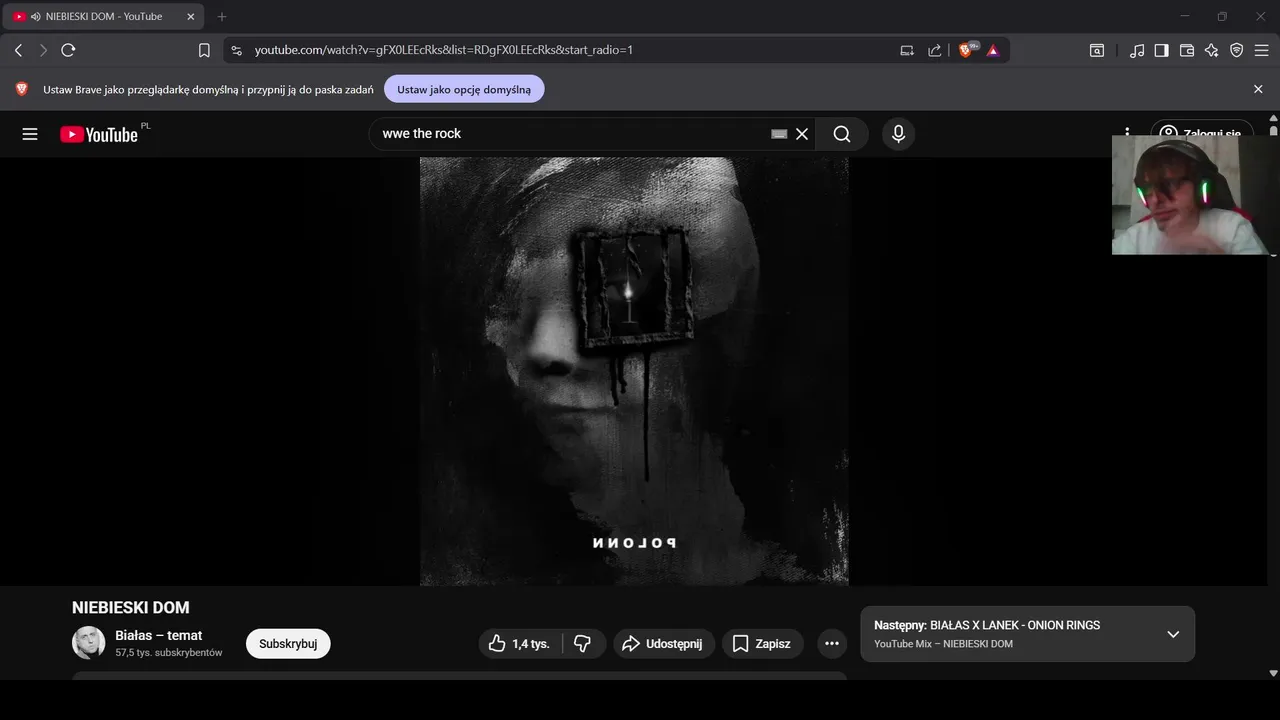The height and width of the screenshot is (720, 1280).
Task: Go back to previous page
Action: point(18,50)
